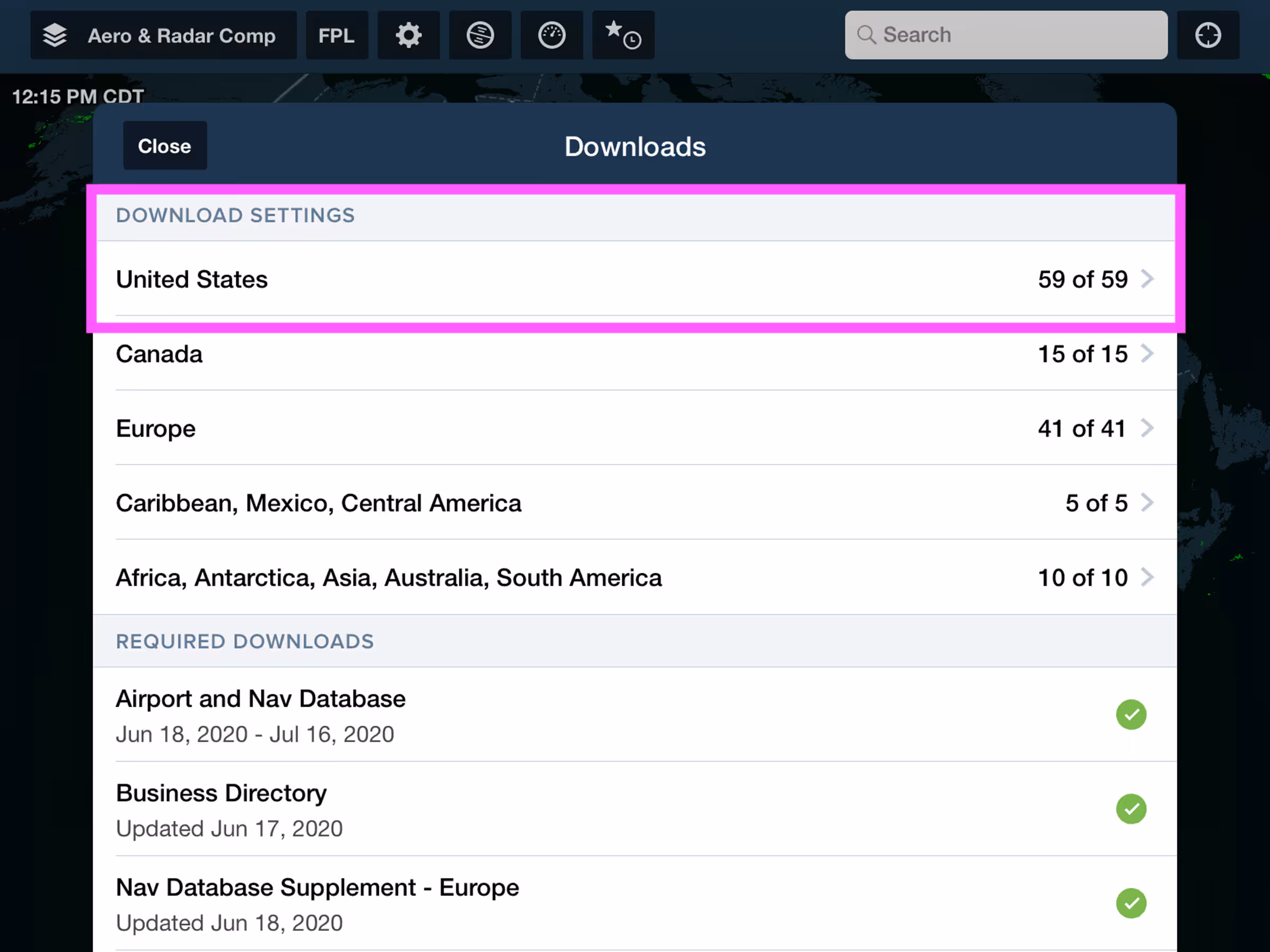Open the instrument gauge icon
Screen dimensions: 1270x952
click(x=551, y=35)
